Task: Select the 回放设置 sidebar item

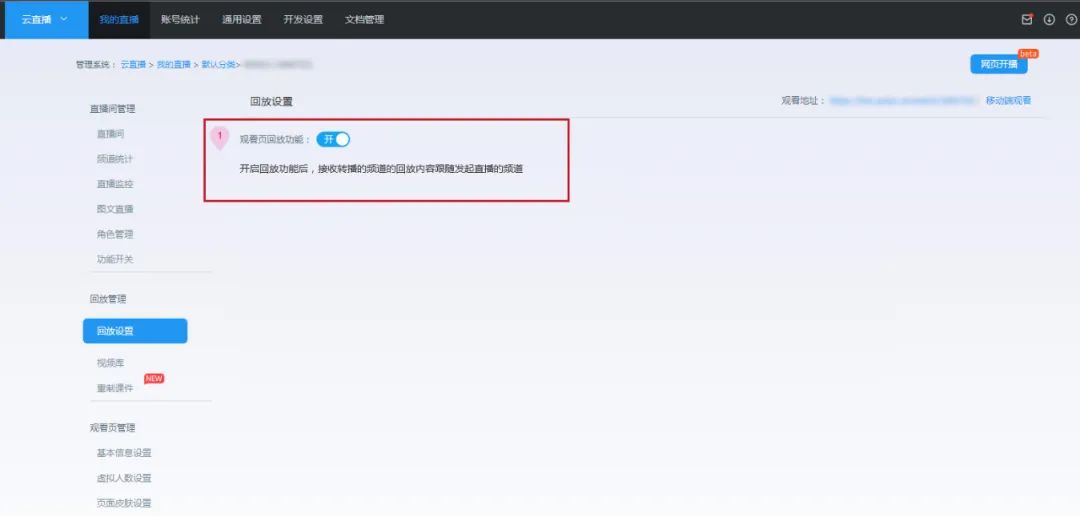Action: (135, 331)
